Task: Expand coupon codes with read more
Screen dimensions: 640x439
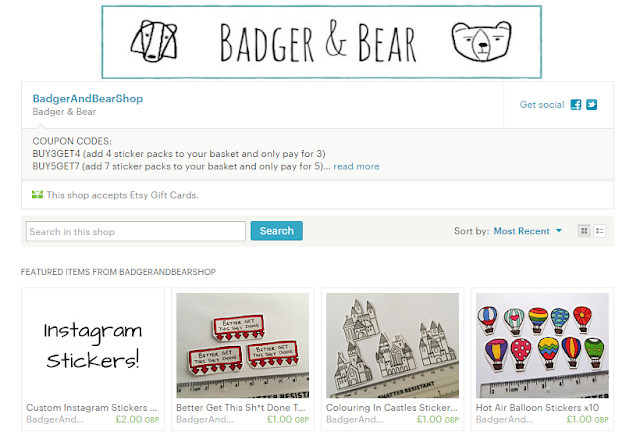Action: click(x=356, y=166)
